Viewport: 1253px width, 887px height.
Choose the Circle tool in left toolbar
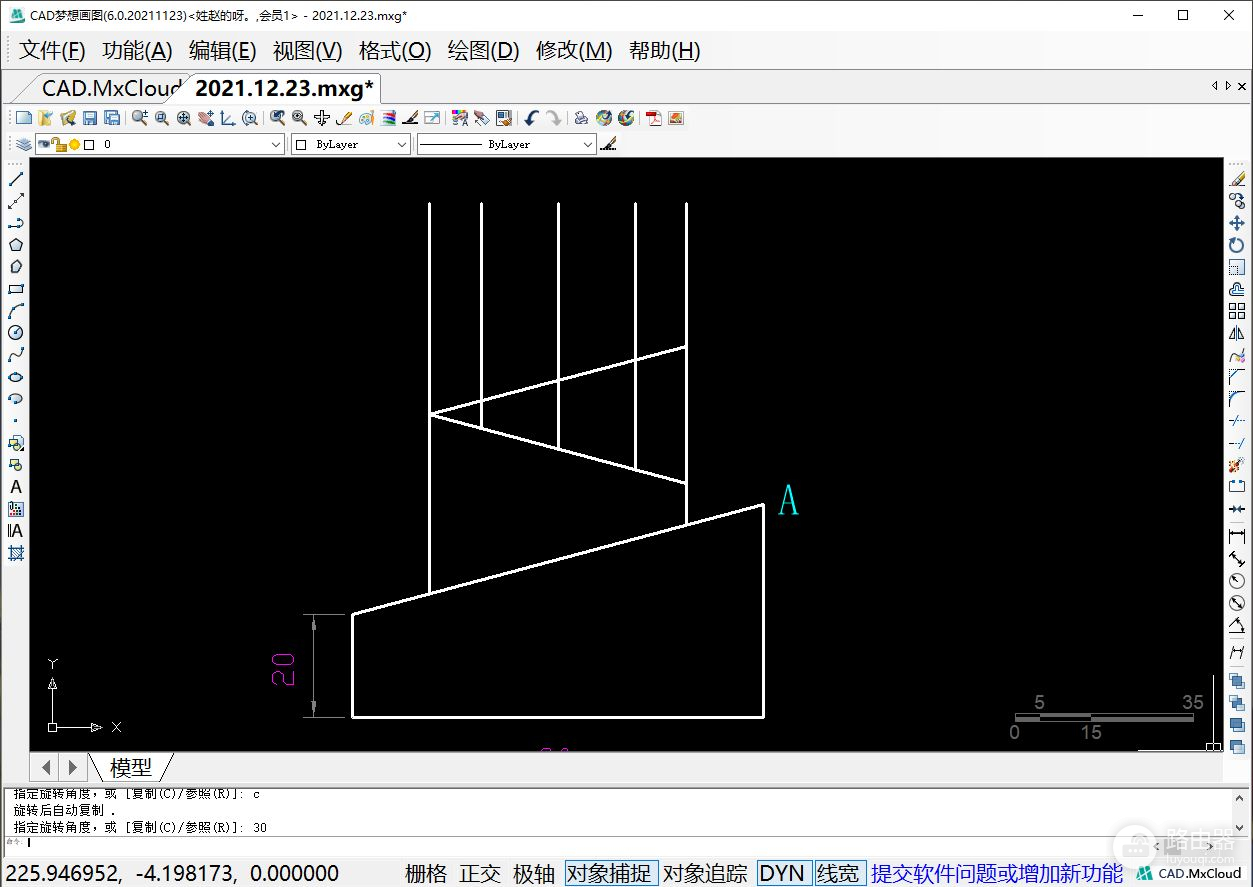(16, 333)
